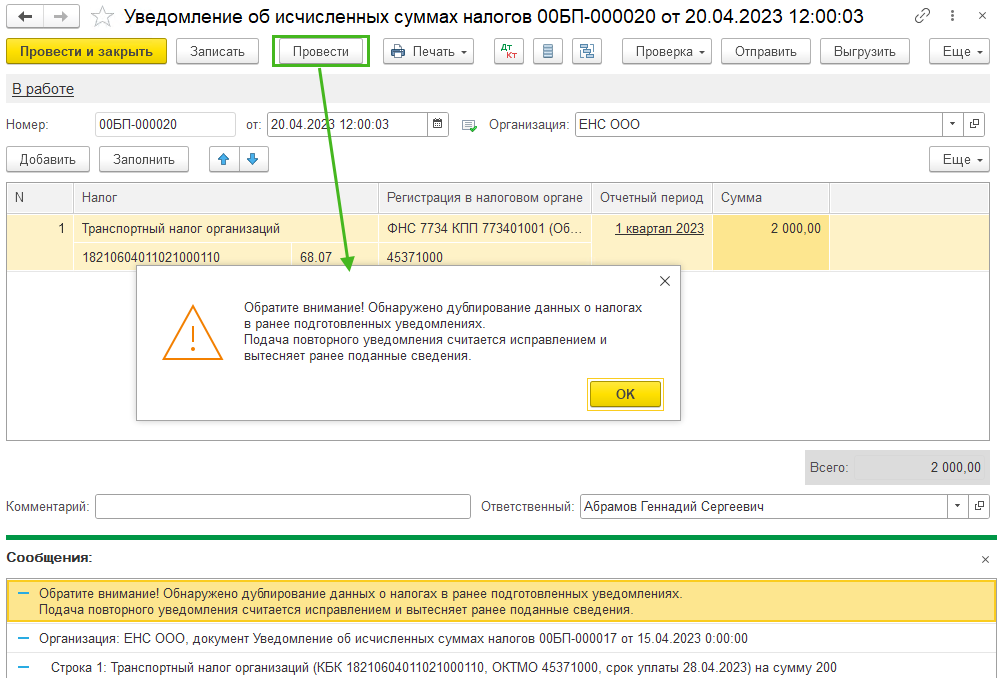Expand Ответственный dropdown arrow
Image resolution: width=1006 pixels, height=678 pixels.
(x=957, y=506)
